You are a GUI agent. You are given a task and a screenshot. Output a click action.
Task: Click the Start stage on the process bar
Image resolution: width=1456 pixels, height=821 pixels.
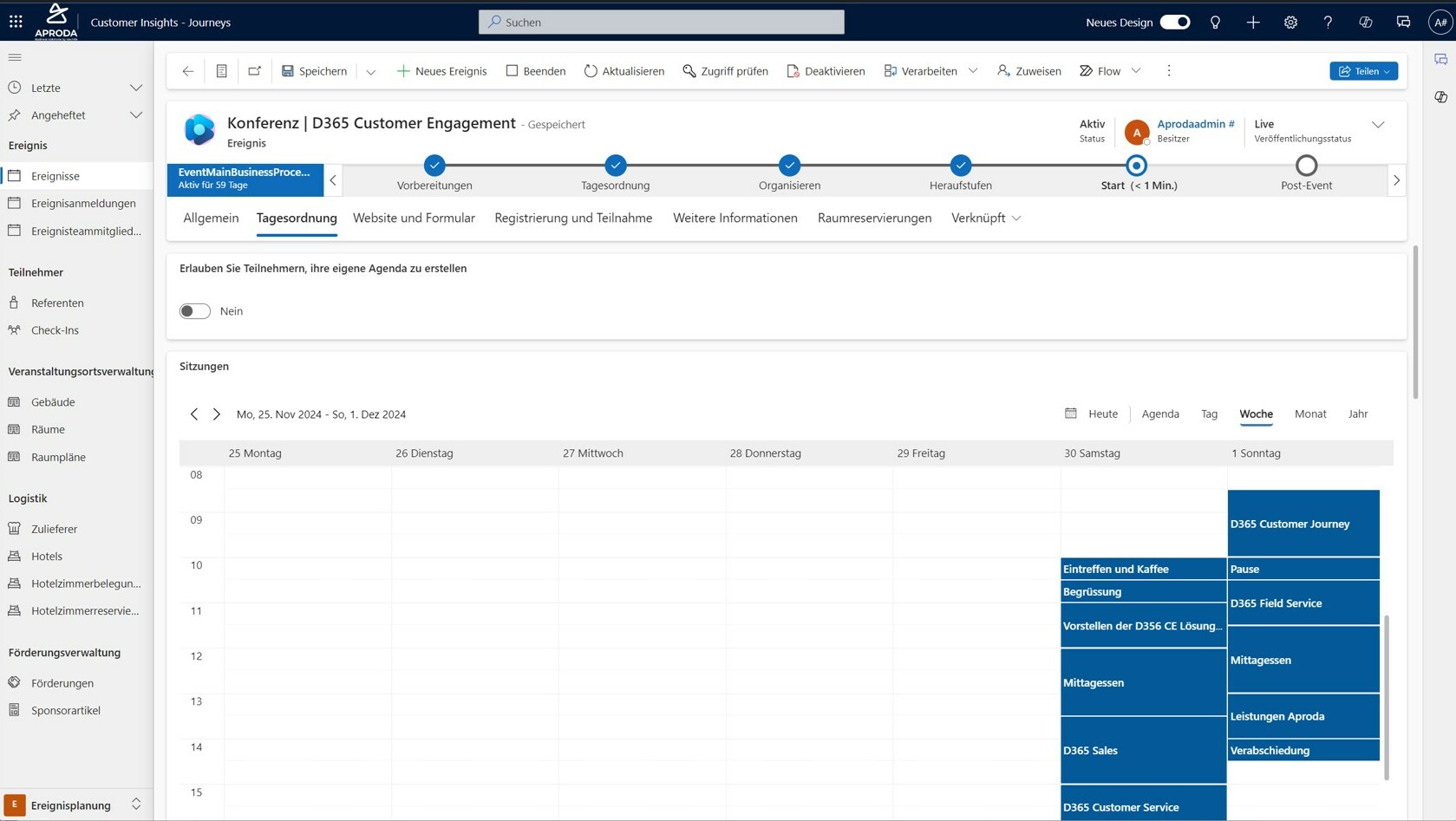[x=1137, y=165]
